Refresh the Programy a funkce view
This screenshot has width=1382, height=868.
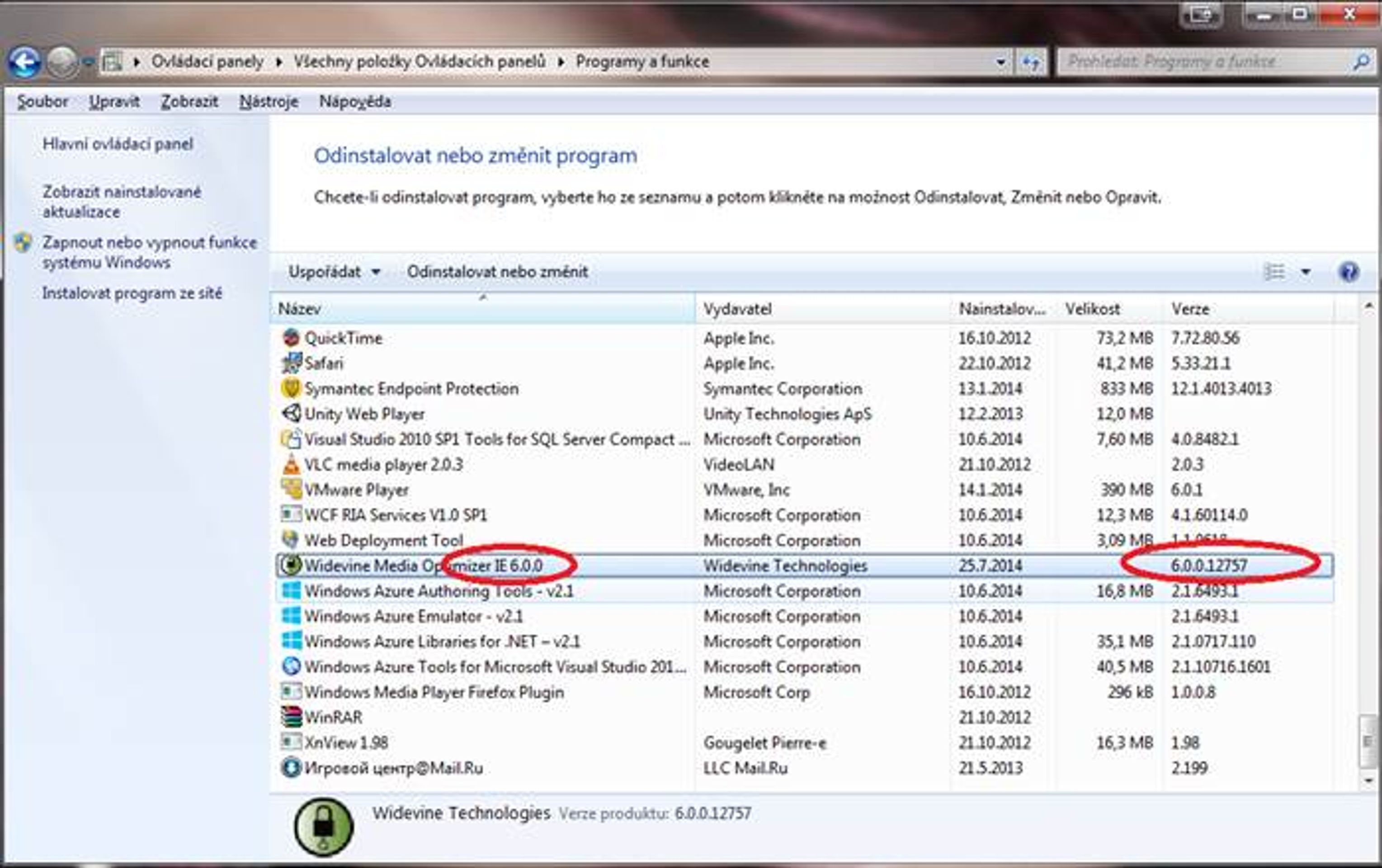click(1031, 61)
